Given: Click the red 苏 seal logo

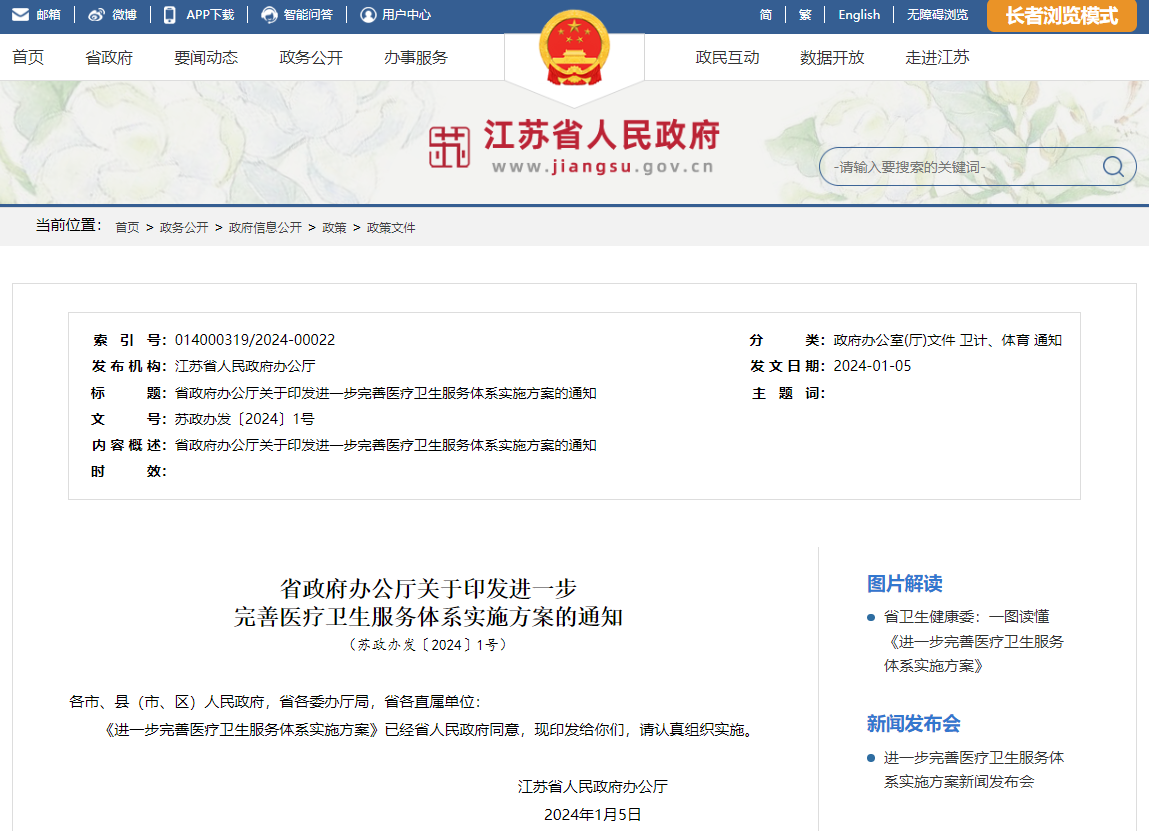Looking at the screenshot, I should tap(449, 147).
